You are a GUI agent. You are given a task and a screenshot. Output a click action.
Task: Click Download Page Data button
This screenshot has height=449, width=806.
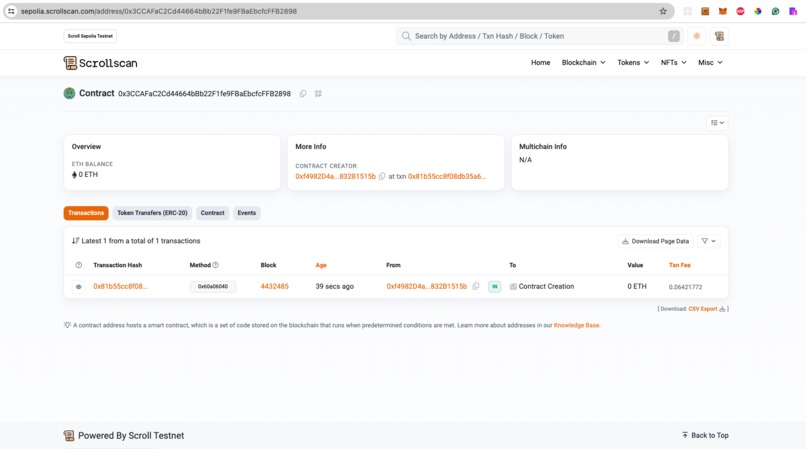pyautogui.click(x=655, y=241)
